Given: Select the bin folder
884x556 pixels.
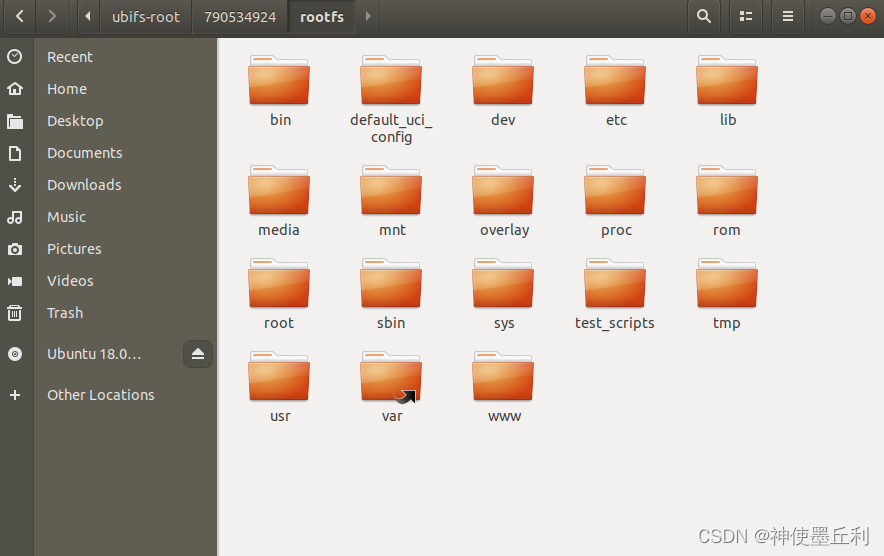Looking at the screenshot, I should (280, 90).
